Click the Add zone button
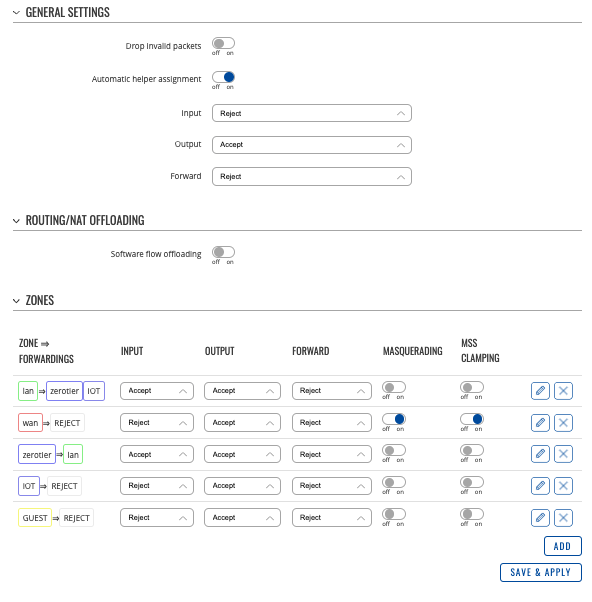Screen dimensions: 592x602 click(562, 546)
